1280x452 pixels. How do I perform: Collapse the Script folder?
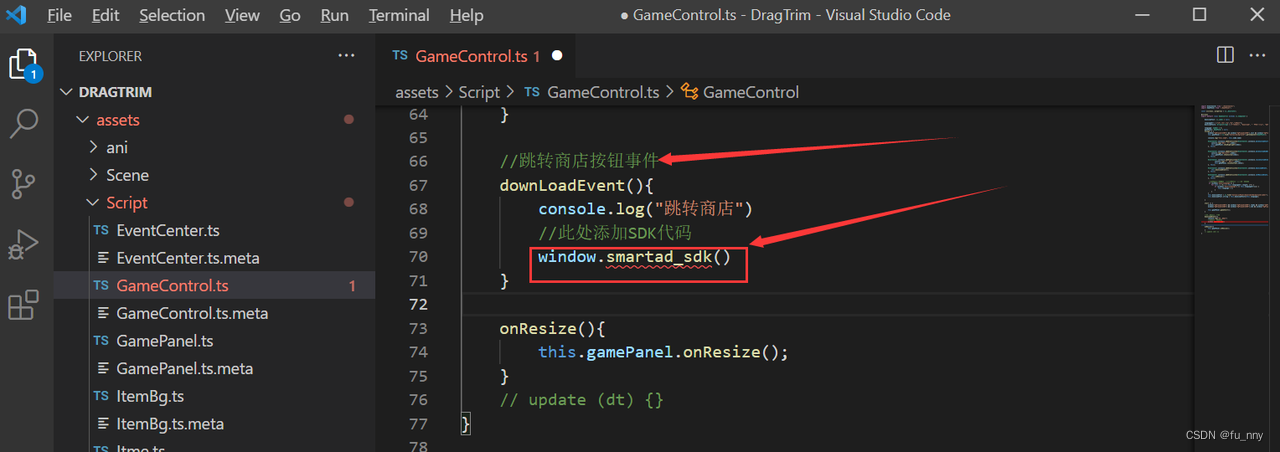tap(94, 203)
